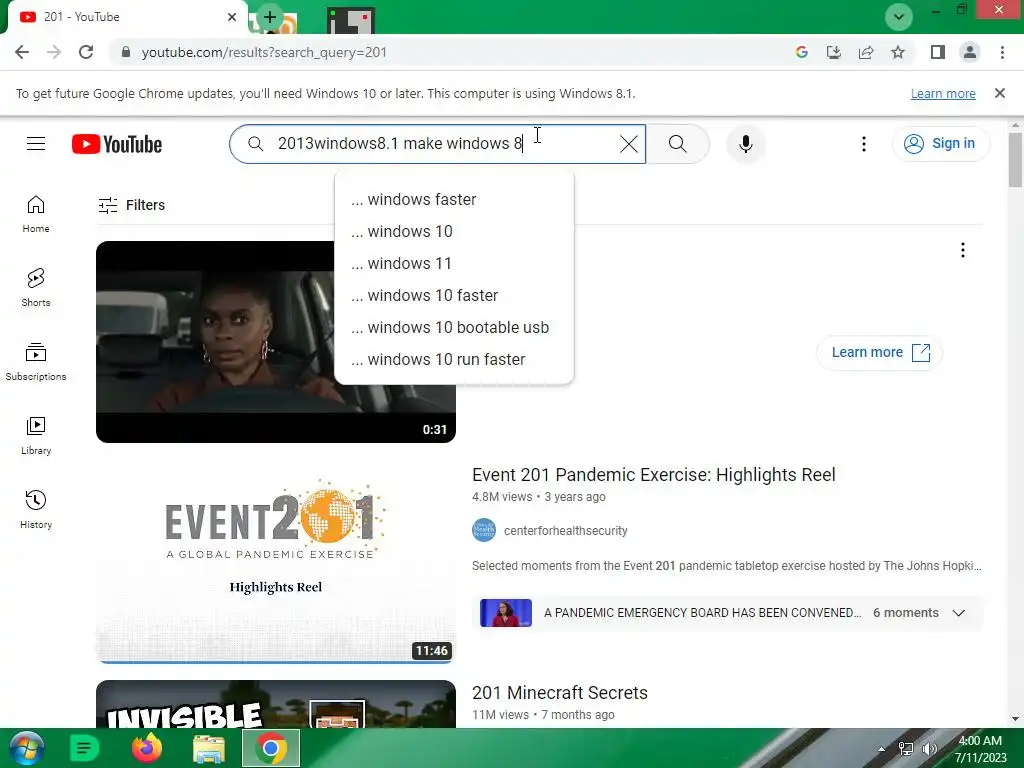The width and height of the screenshot is (1024, 768).
Task: Choose suggestion "windows 10"
Action: (x=454, y=231)
